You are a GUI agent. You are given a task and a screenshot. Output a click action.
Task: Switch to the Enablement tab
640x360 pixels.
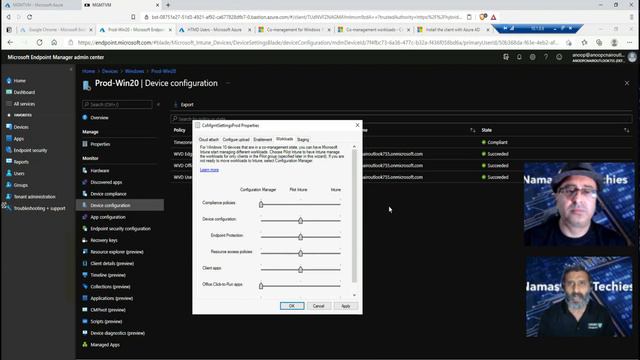(x=262, y=140)
